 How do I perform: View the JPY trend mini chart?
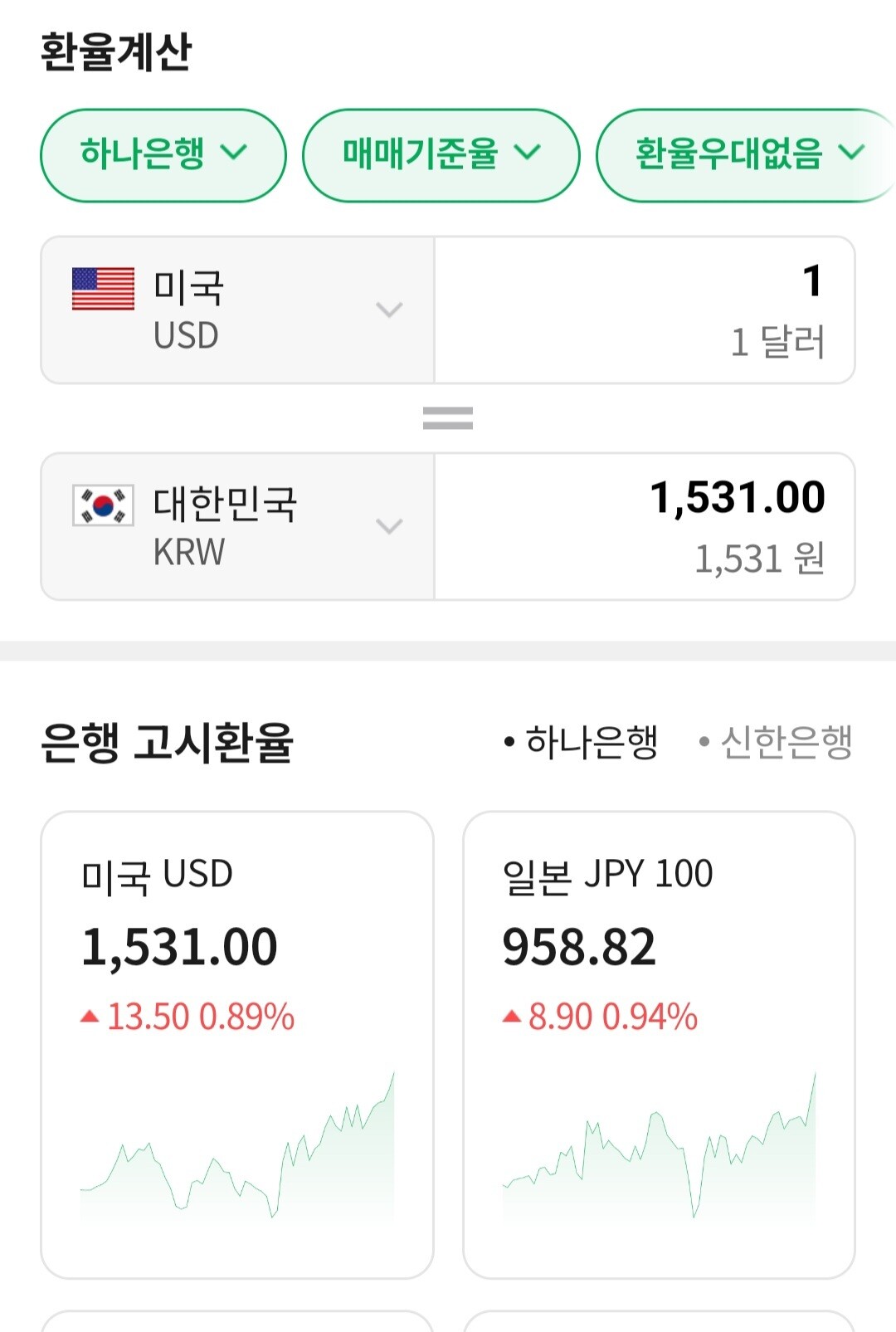(x=659, y=1147)
